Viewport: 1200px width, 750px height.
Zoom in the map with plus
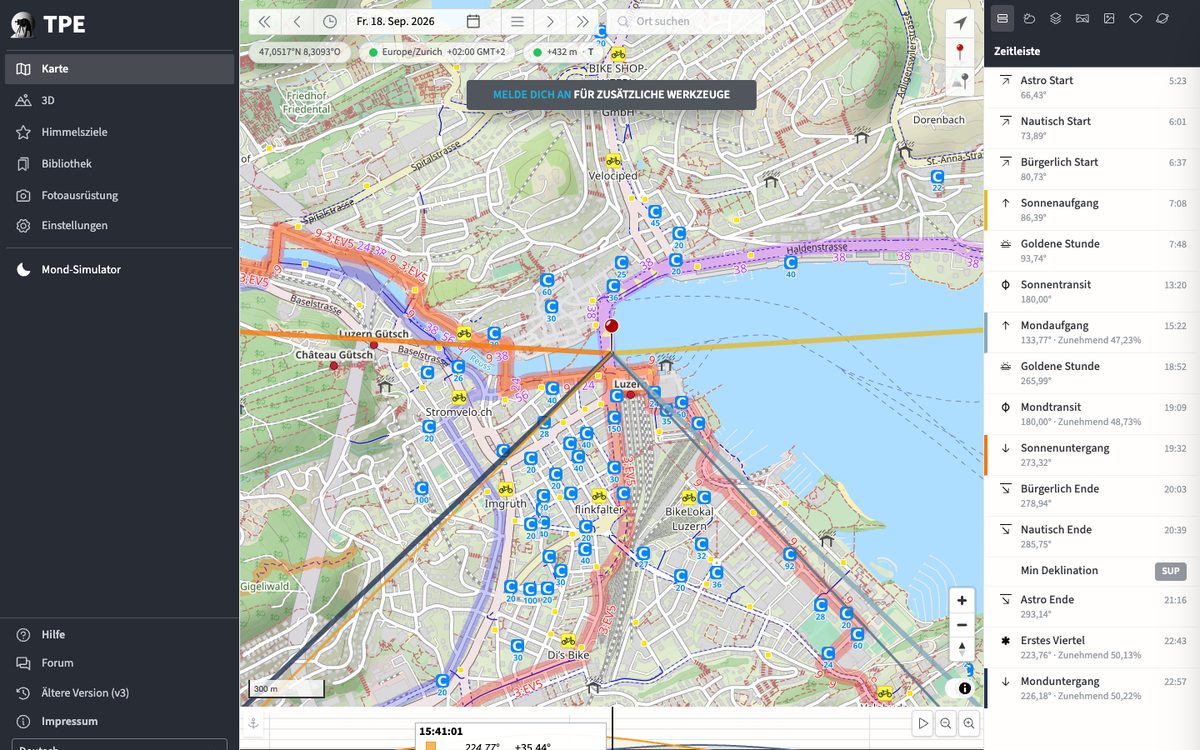tap(961, 601)
